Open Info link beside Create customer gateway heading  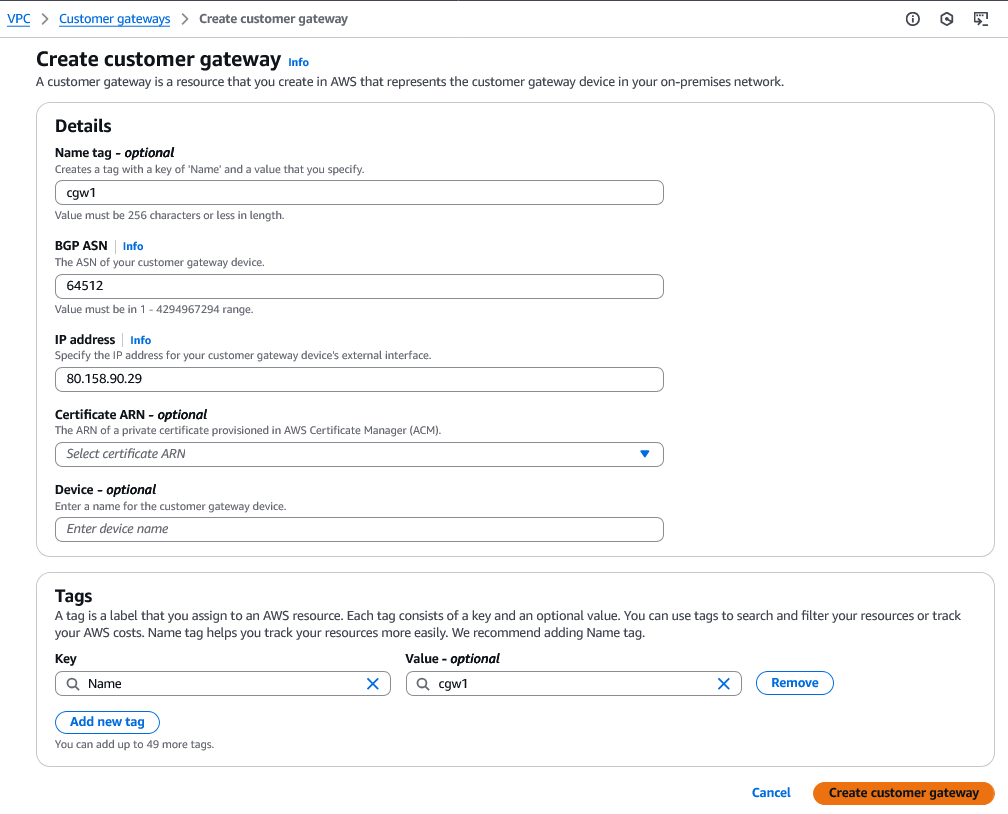click(298, 62)
